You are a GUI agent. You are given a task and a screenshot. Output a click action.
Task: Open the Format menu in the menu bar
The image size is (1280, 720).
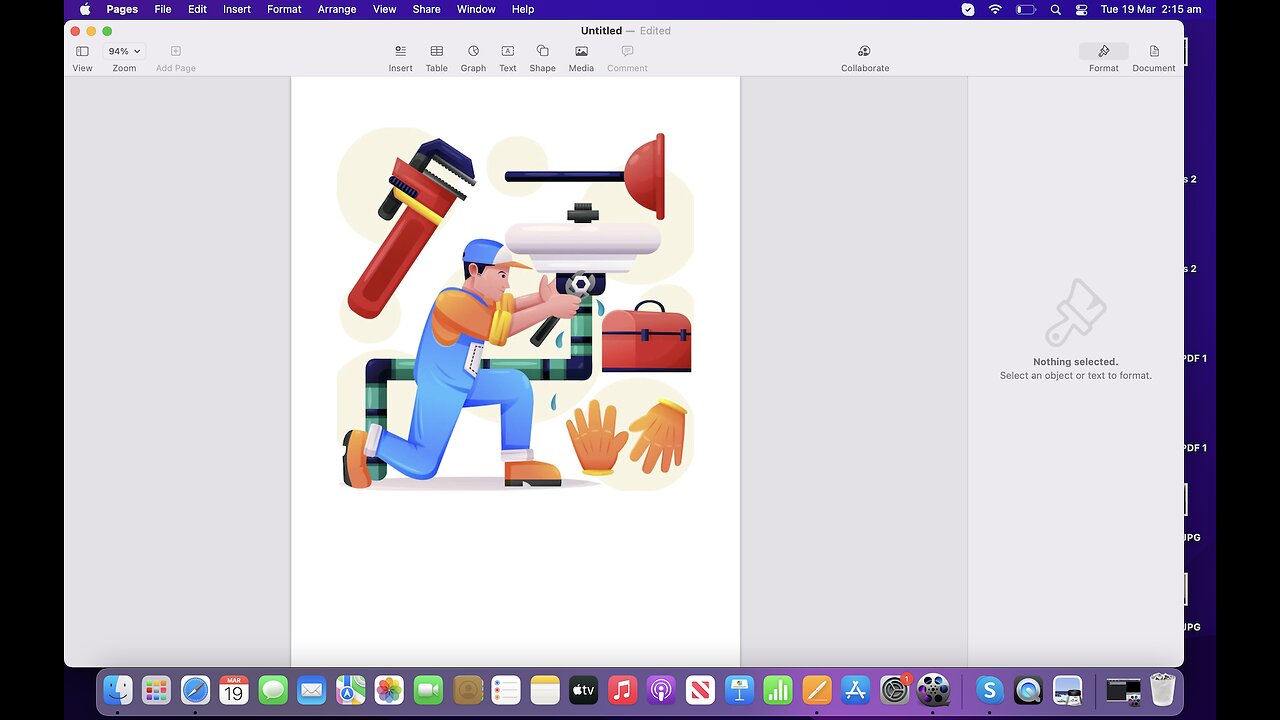pyautogui.click(x=284, y=9)
